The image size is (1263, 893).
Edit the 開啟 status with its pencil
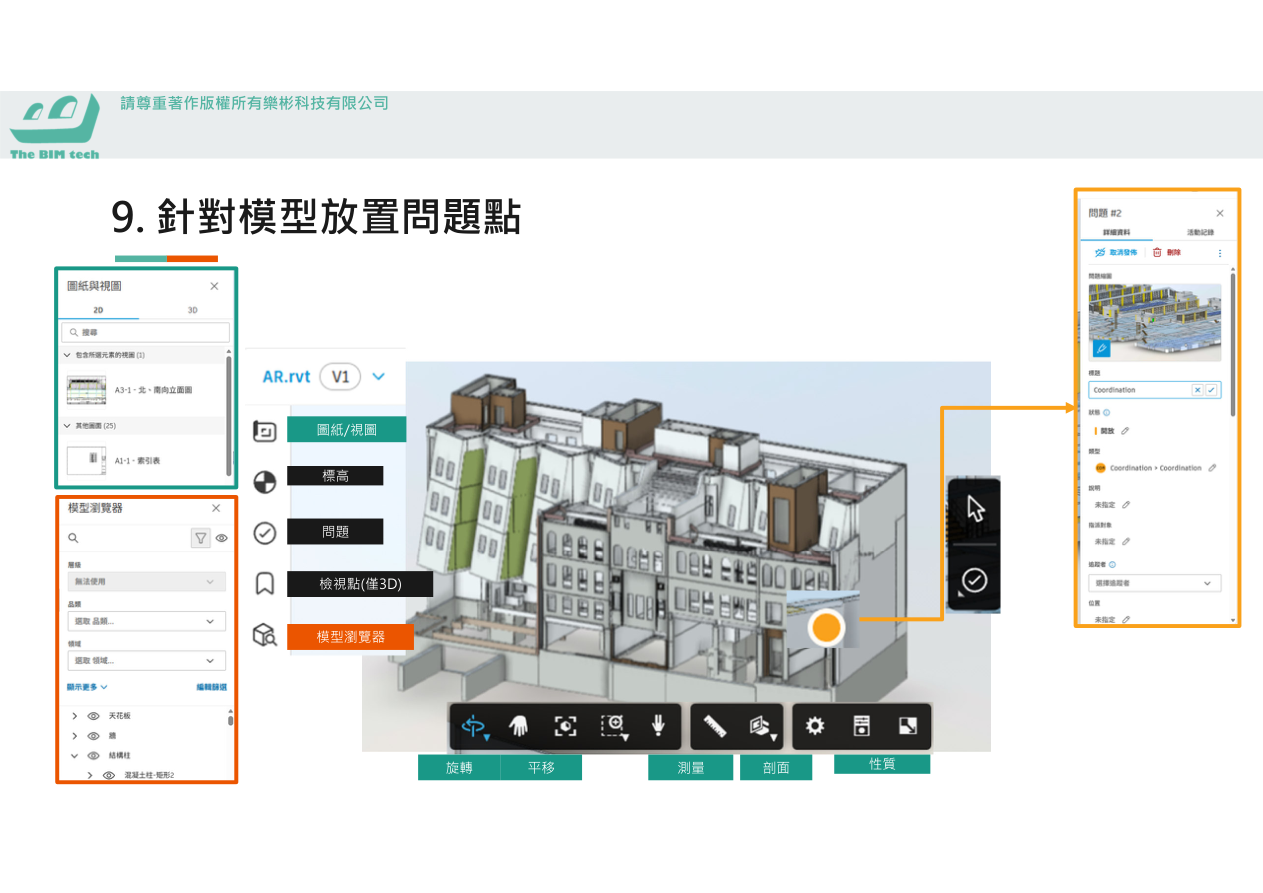pos(1125,431)
